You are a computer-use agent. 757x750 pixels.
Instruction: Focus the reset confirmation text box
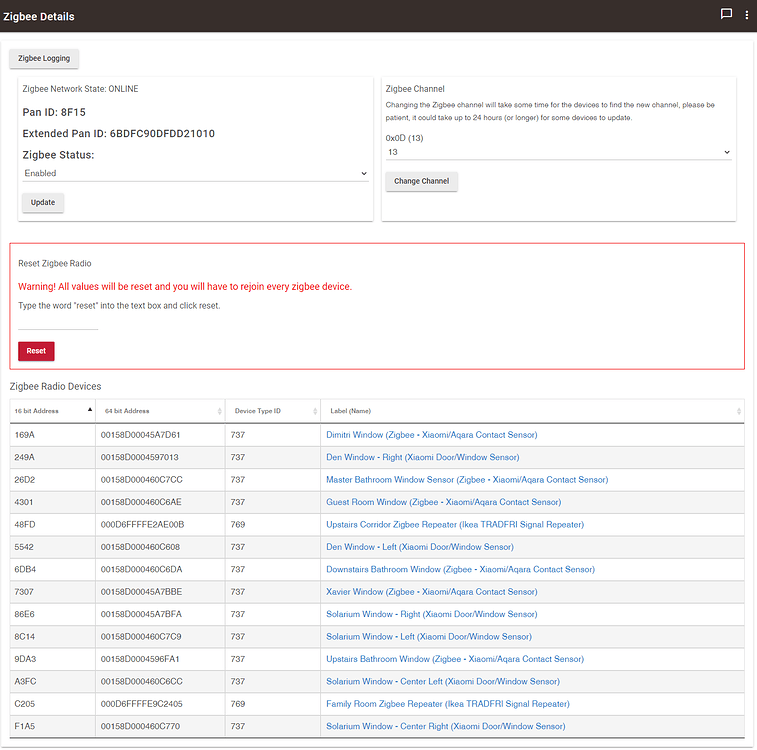58,323
